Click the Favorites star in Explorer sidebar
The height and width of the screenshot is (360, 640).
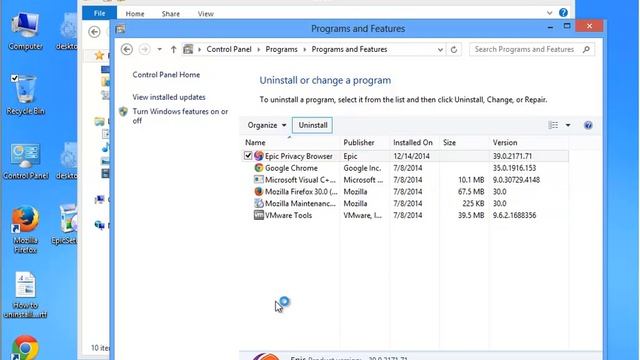tap(99, 55)
